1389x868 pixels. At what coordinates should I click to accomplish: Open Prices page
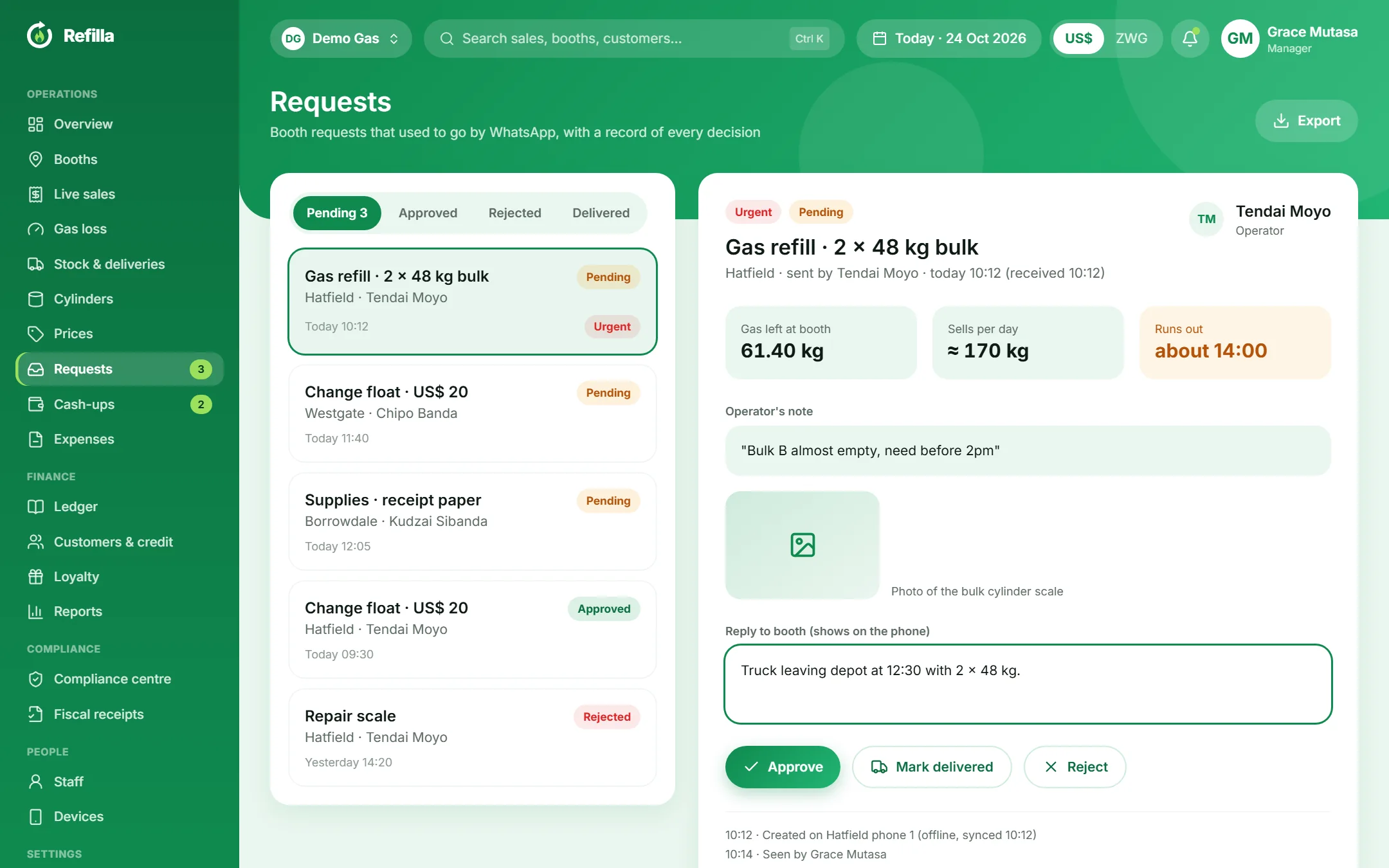(x=120, y=334)
